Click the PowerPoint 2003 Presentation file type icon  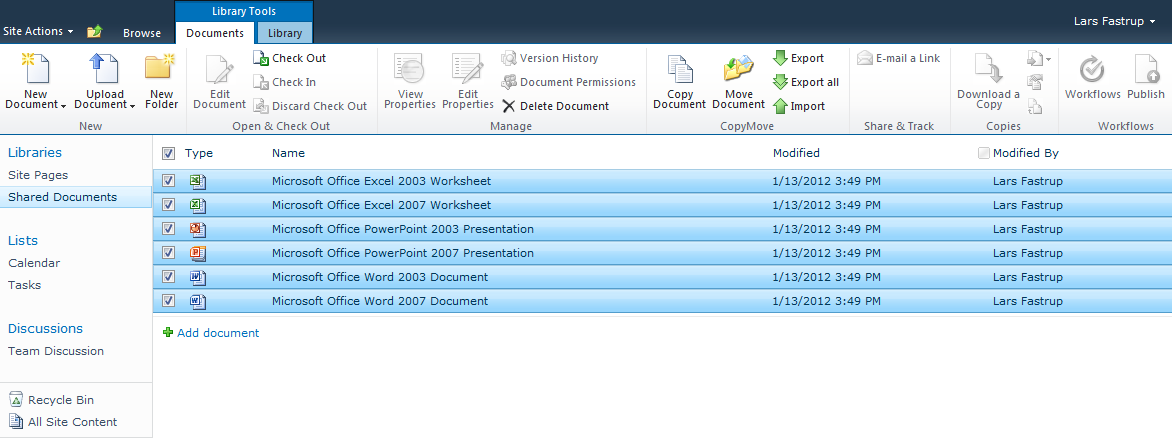tap(197, 229)
